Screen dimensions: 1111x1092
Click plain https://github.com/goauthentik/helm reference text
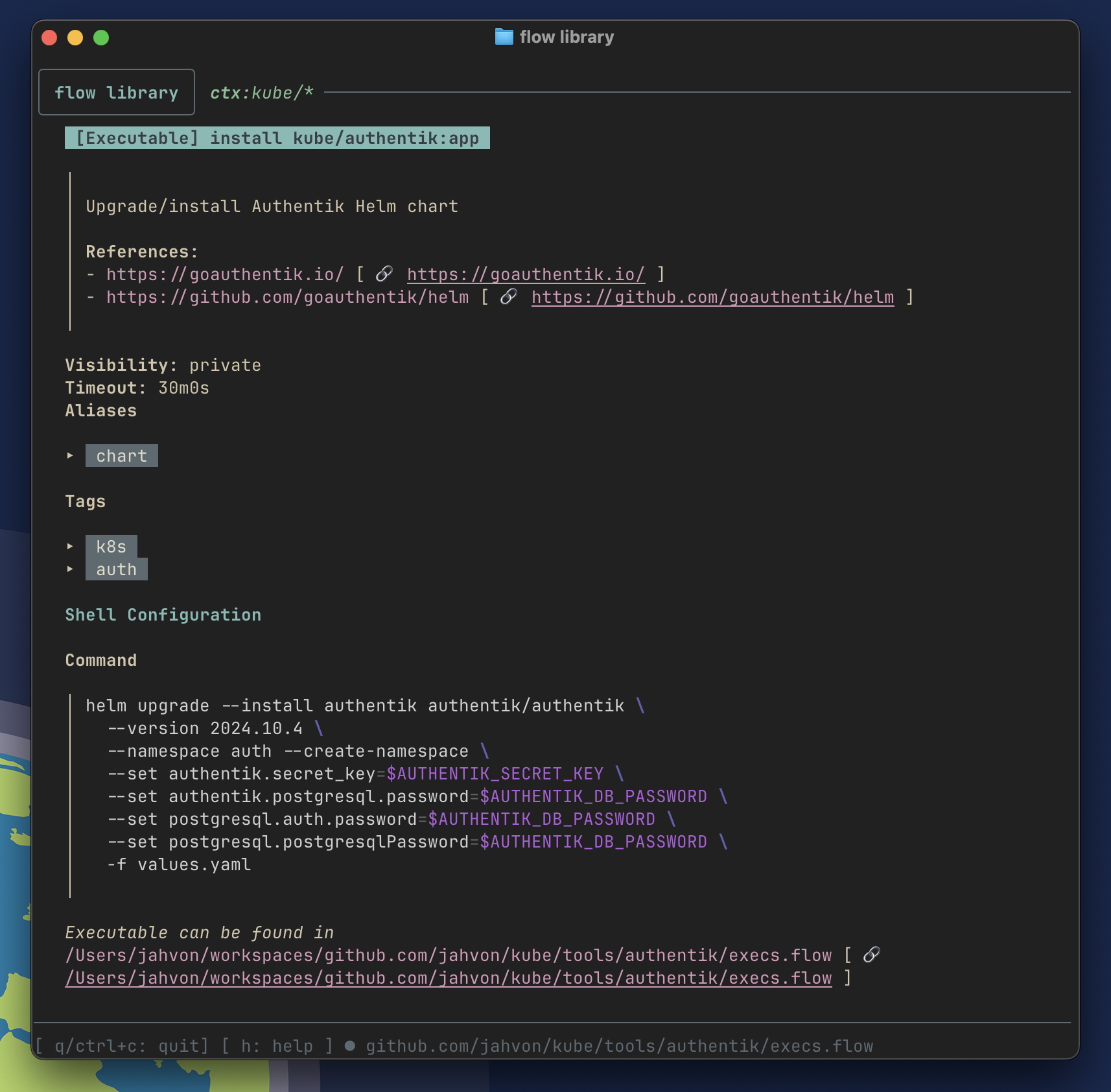click(x=287, y=297)
